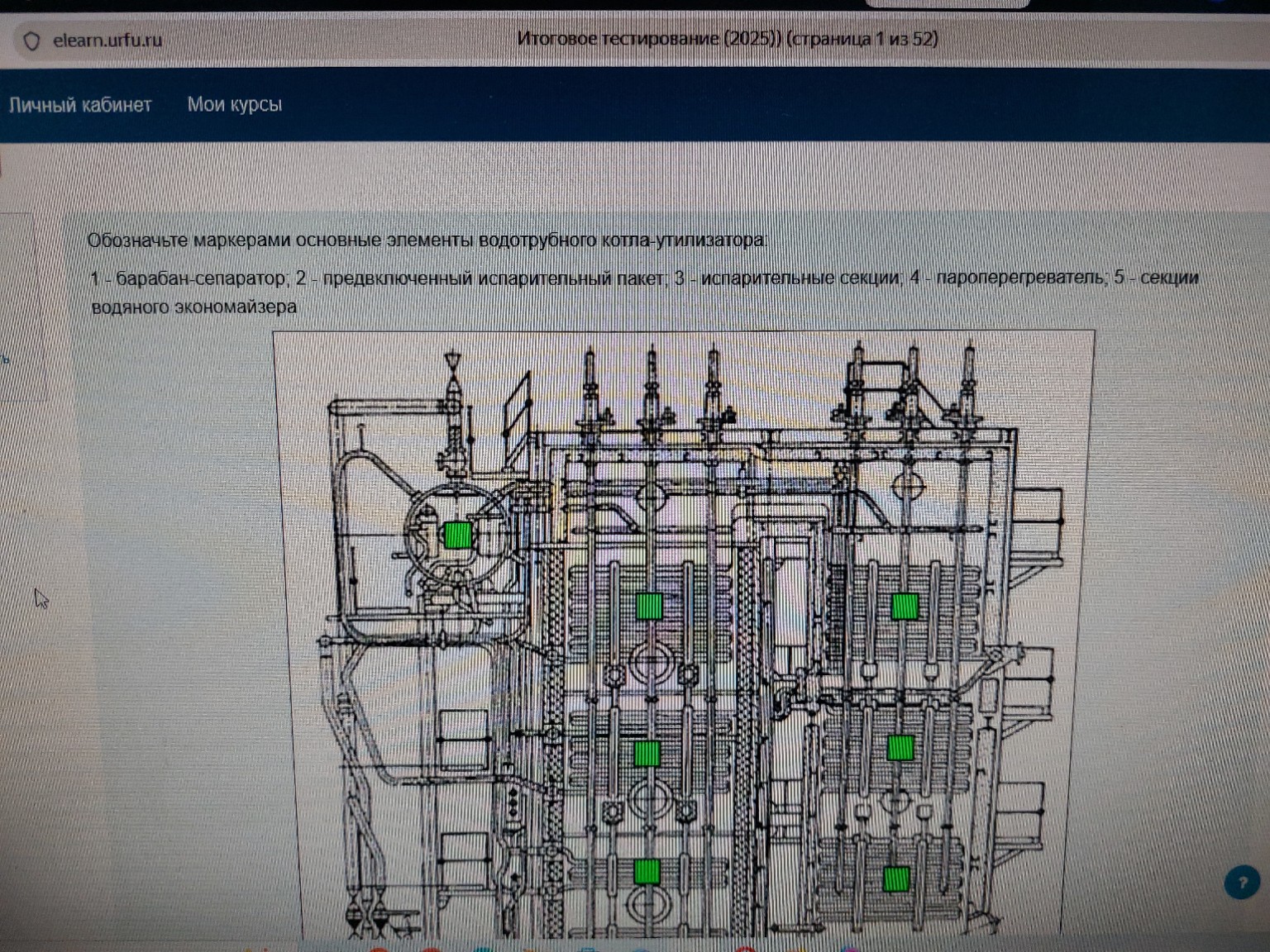Click the page title Итоговое тестирование (2025)

(727, 39)
